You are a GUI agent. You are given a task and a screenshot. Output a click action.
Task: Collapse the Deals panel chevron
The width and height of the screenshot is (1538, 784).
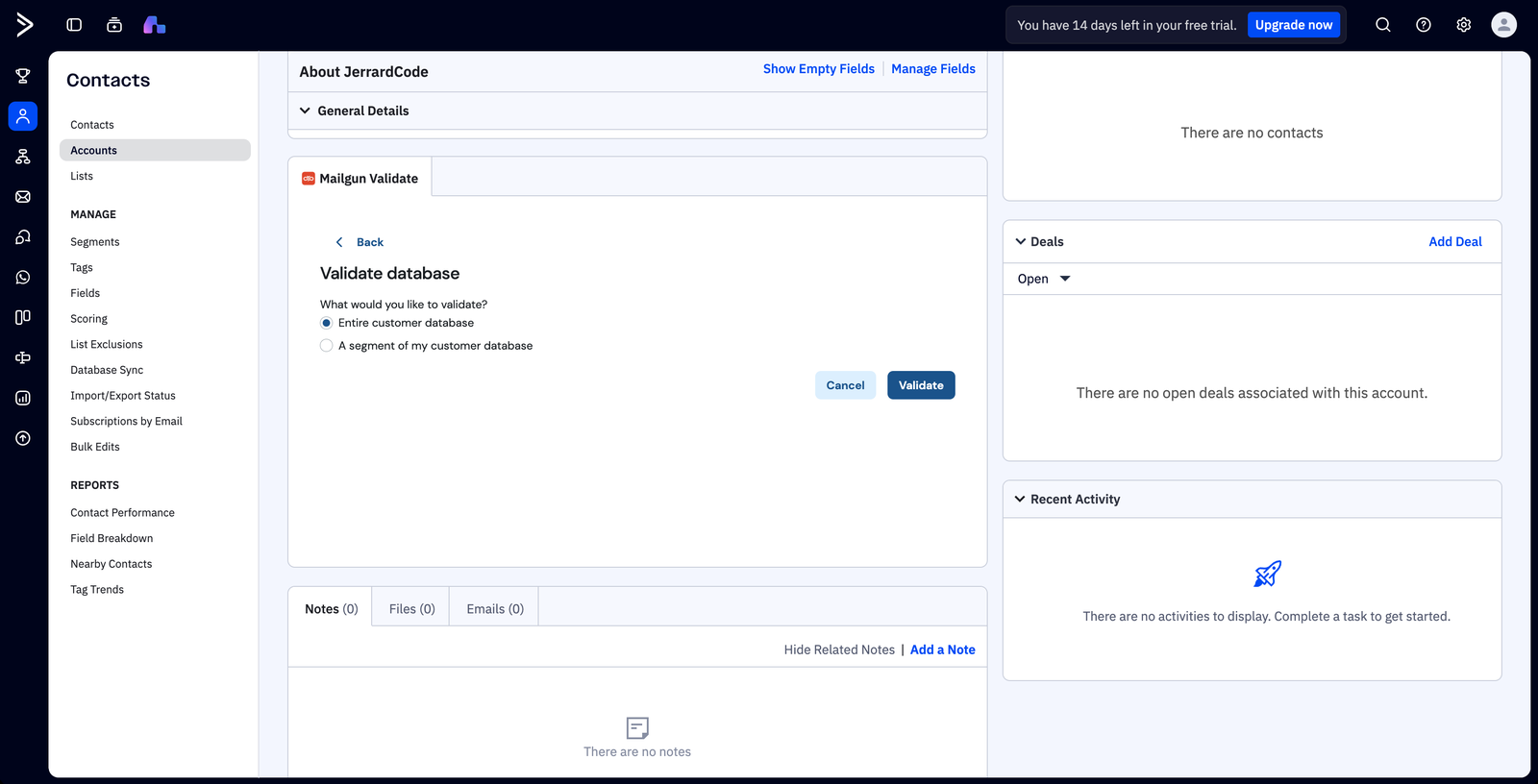click(1021, 242)
